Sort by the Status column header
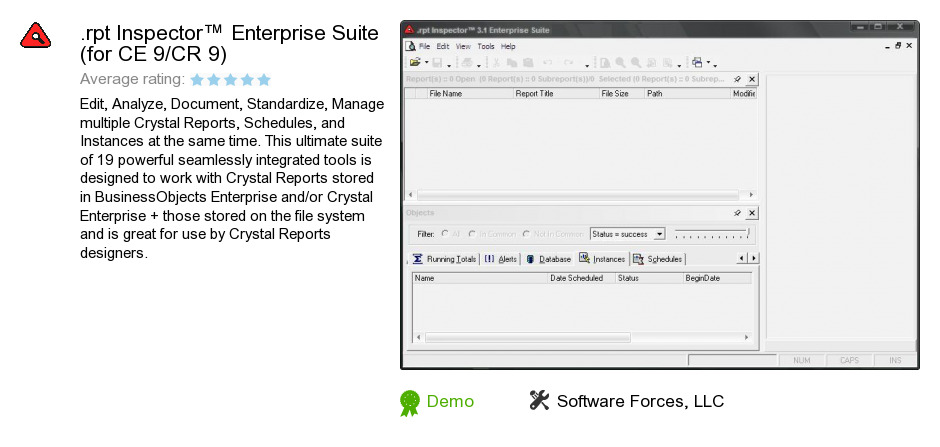 [x=649, y=278]
